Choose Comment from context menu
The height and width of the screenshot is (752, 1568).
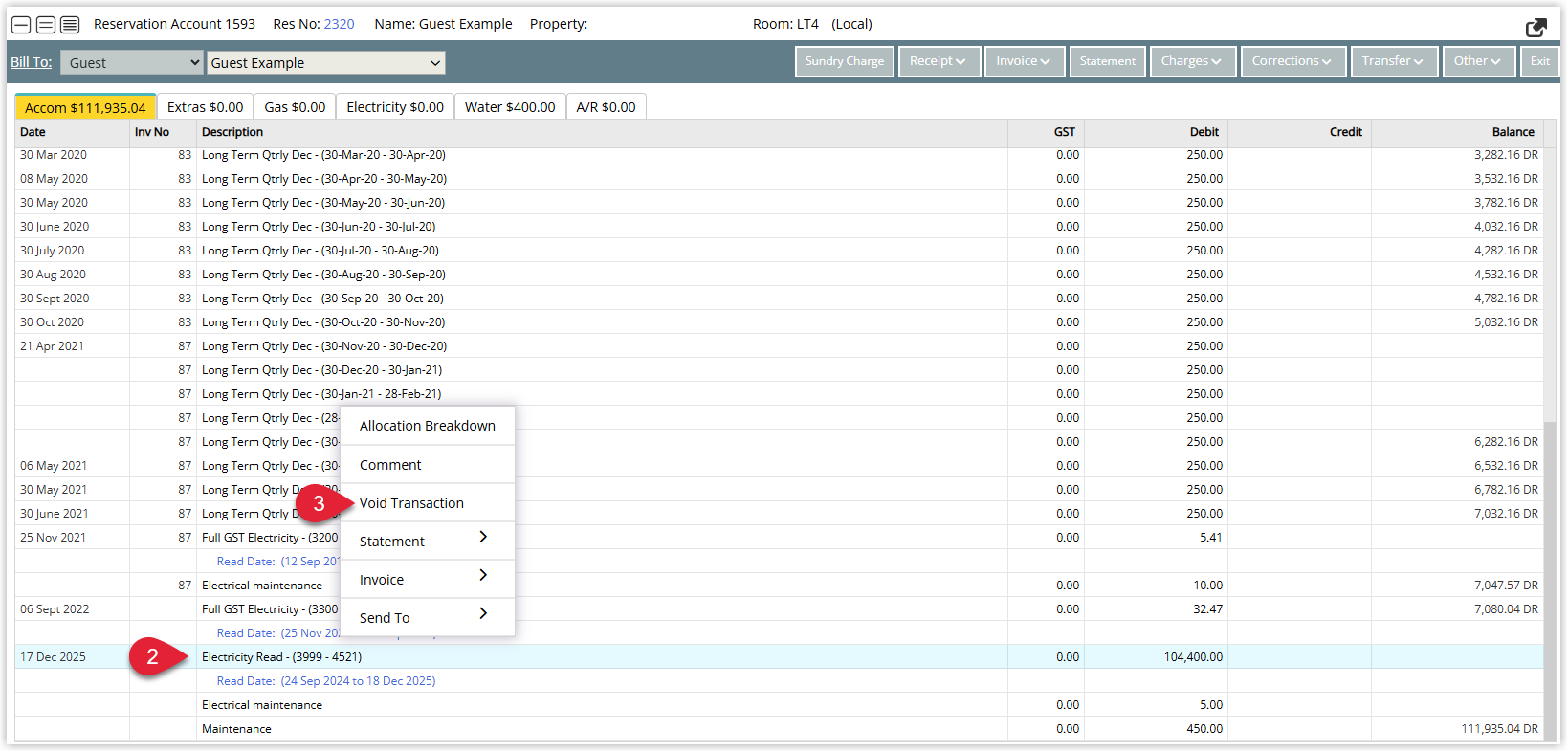(x=428, y=465)
